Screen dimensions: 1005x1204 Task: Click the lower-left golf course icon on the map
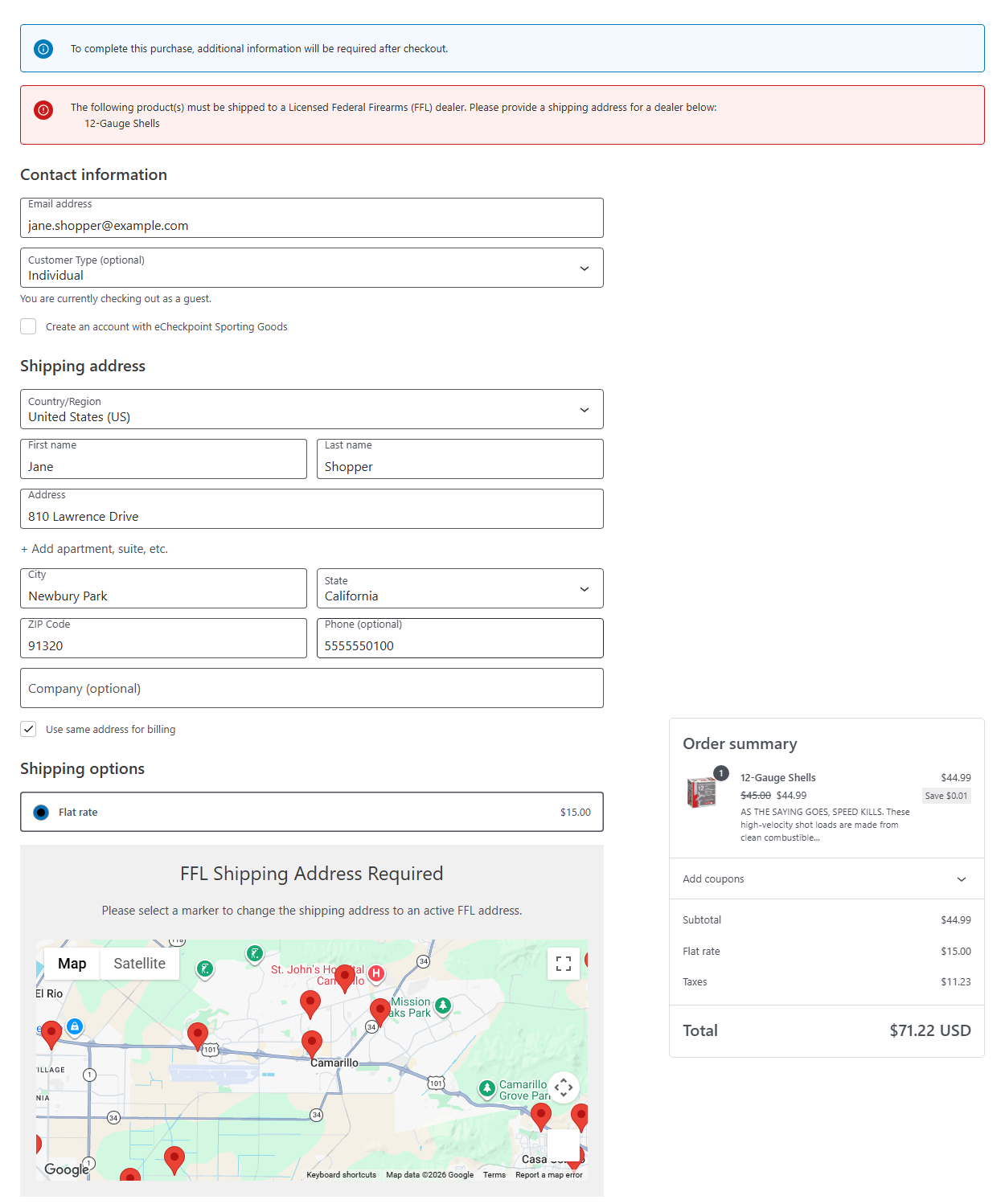click(205, 969)
